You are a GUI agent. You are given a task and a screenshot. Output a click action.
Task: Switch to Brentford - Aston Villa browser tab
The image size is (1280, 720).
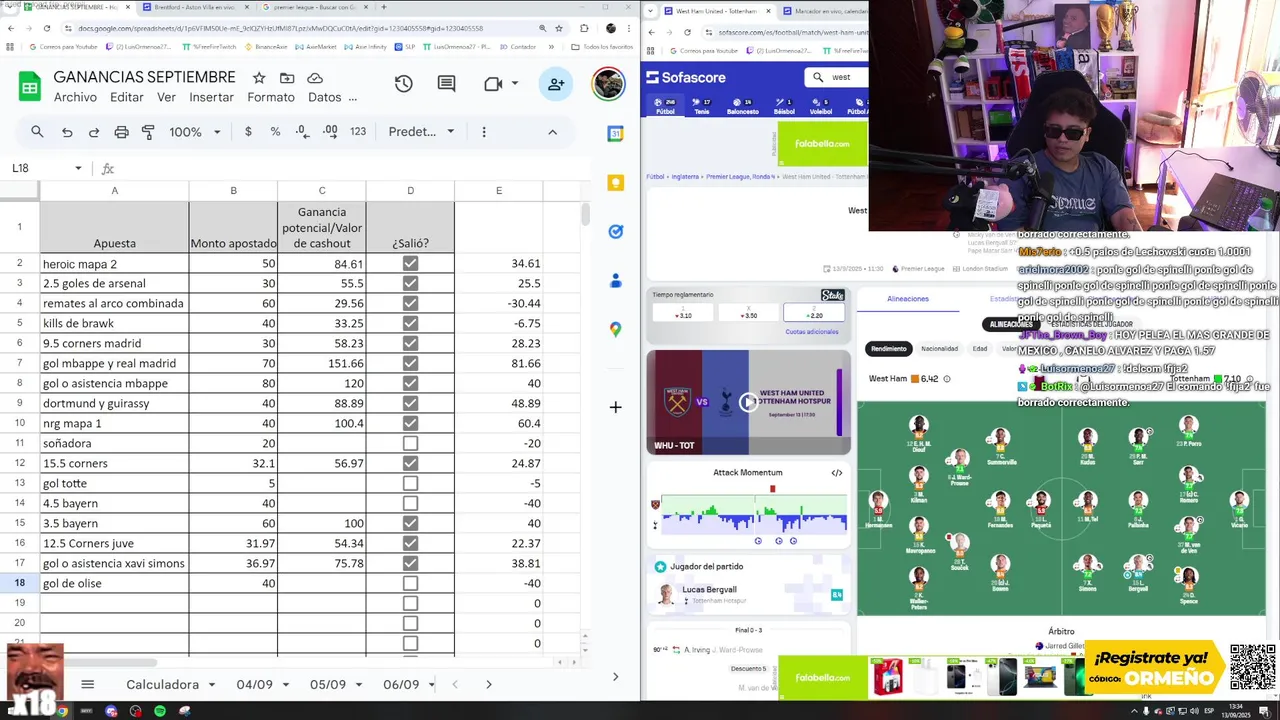(196, 8)
